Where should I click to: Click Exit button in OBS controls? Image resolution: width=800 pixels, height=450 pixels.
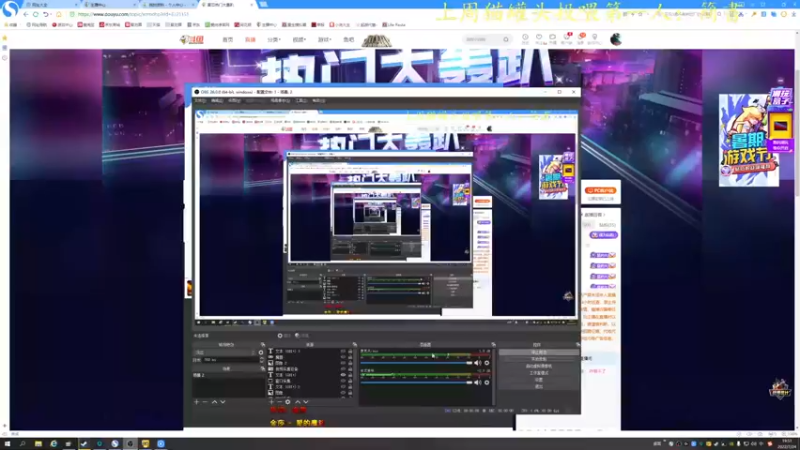coord(539,387)
